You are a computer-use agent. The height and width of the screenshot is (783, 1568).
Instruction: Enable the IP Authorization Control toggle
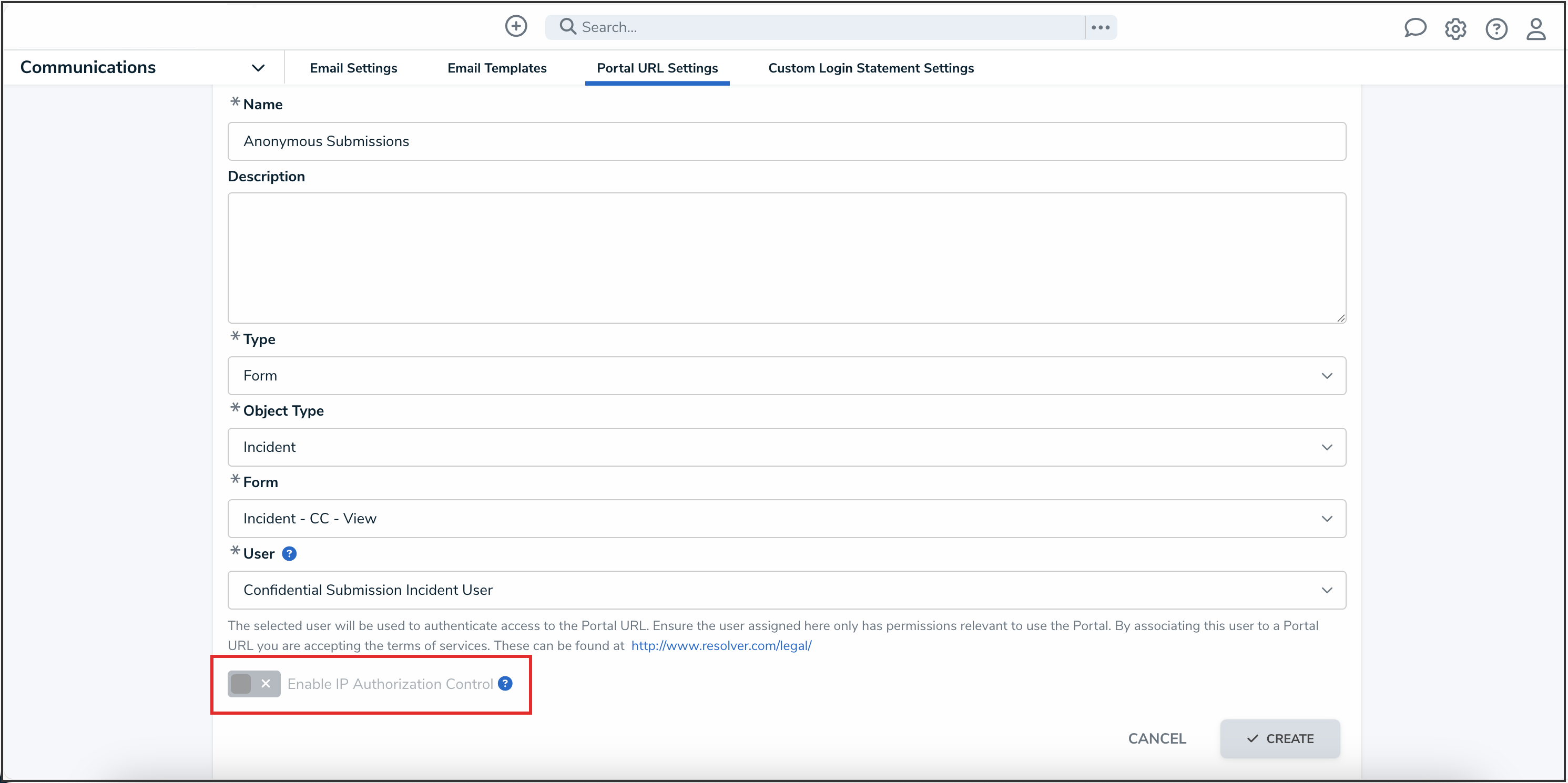(253, 683)
